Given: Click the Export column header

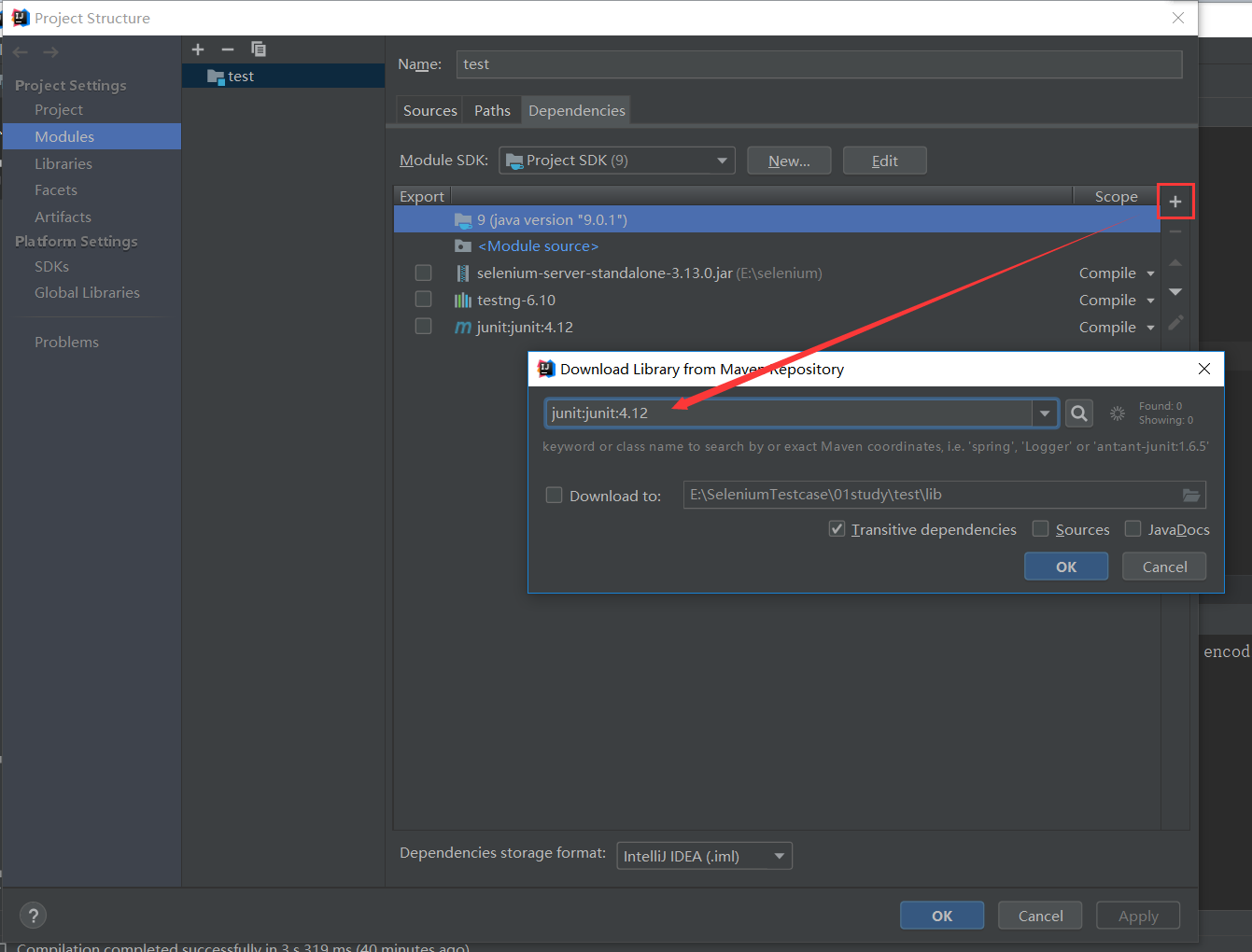Looking at the screenshot, I should [x=422, y=196].
